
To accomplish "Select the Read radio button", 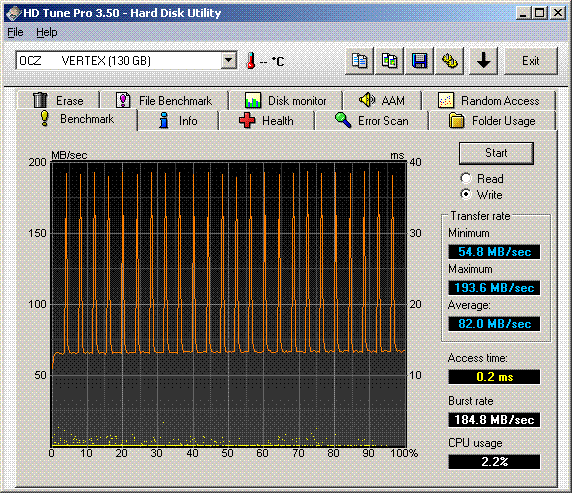I will point(465,178).
